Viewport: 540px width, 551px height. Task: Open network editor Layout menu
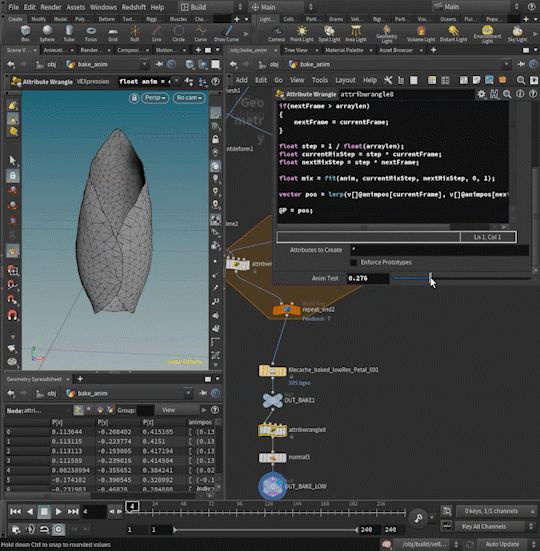pos(345,80)
